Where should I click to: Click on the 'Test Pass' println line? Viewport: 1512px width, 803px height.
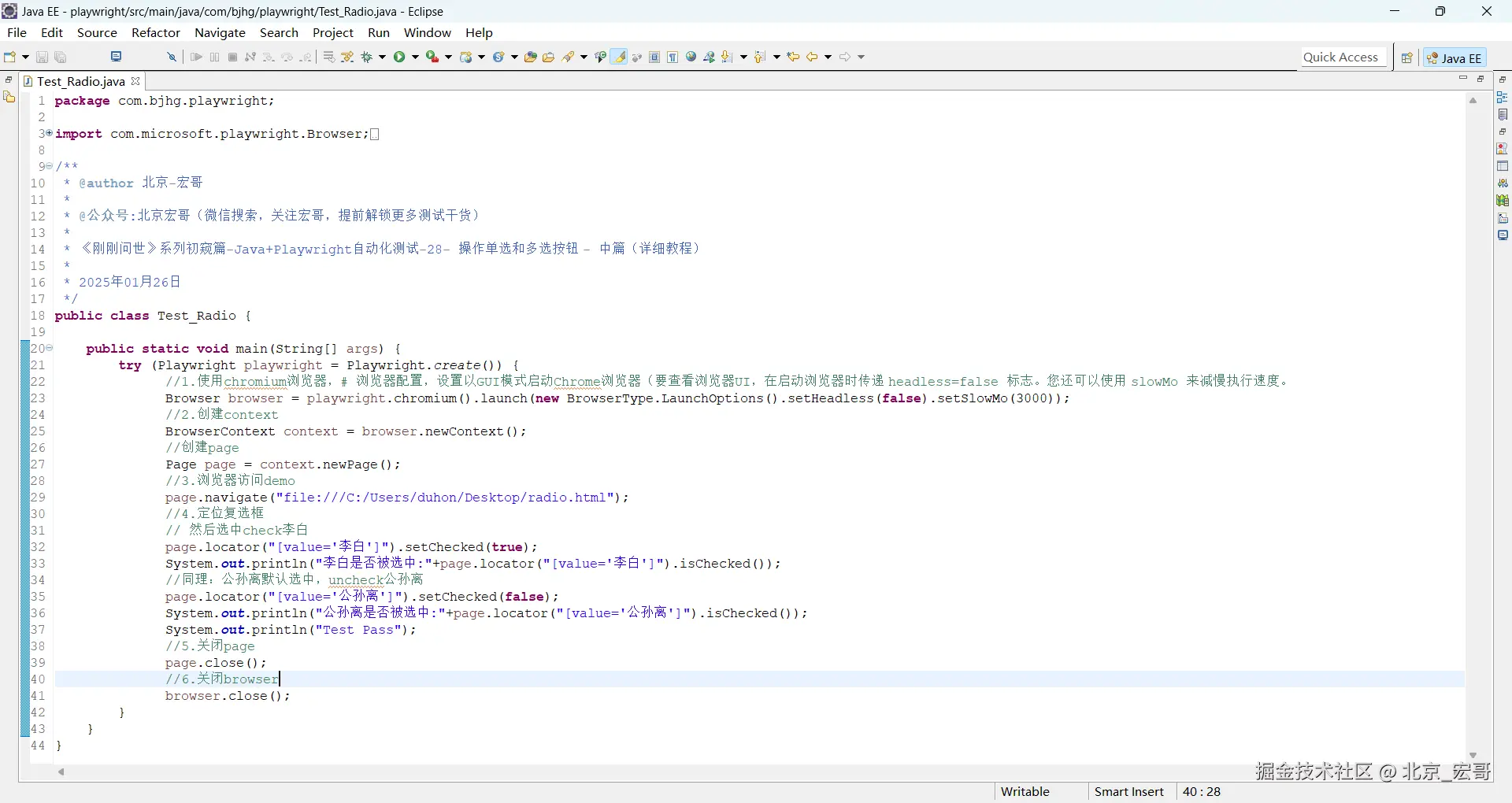coord(291,630)
